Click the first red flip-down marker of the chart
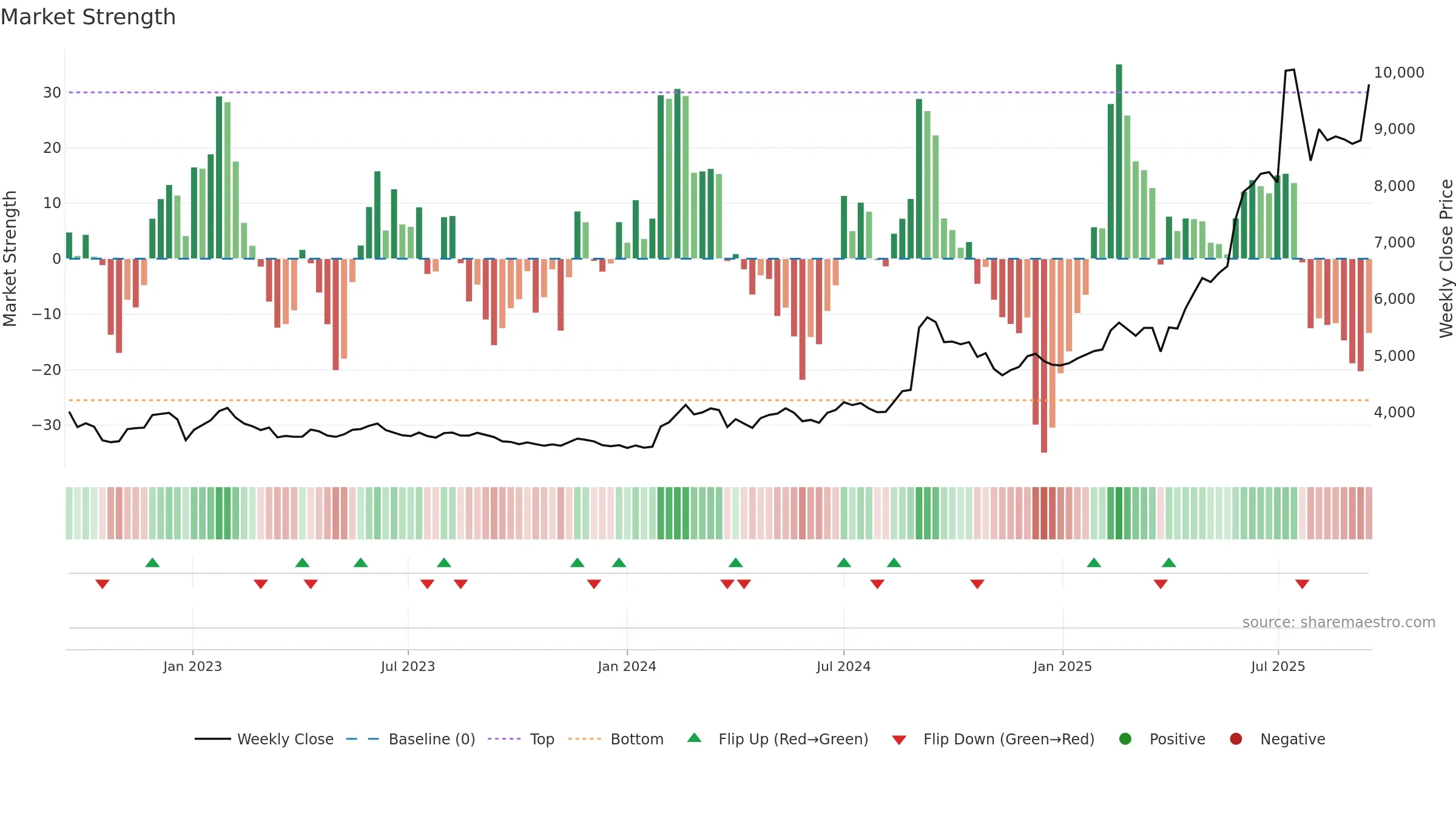The width and height of the screenshot is (1456, 819). coord(103,584)
